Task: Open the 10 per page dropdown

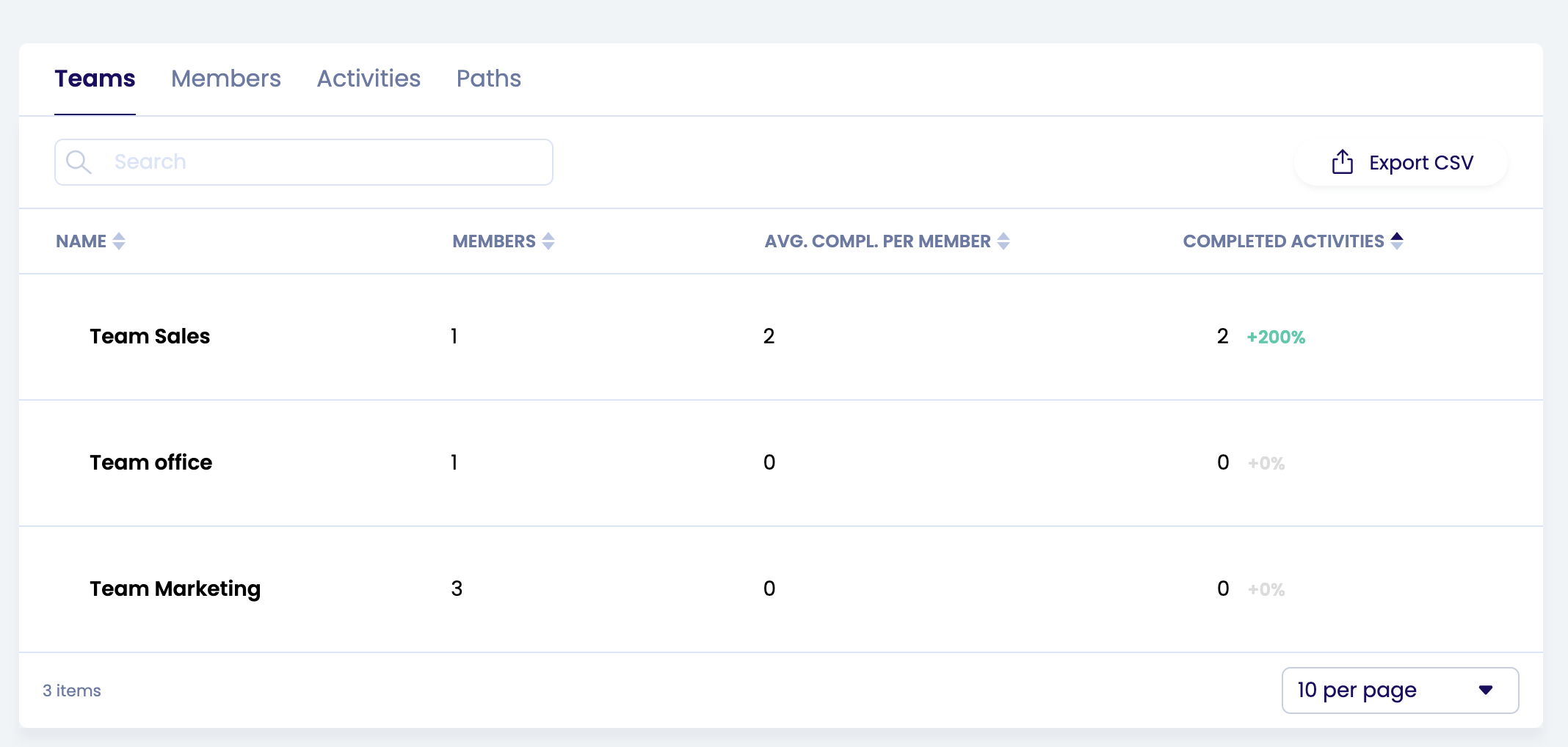Action: point(1399,690)
